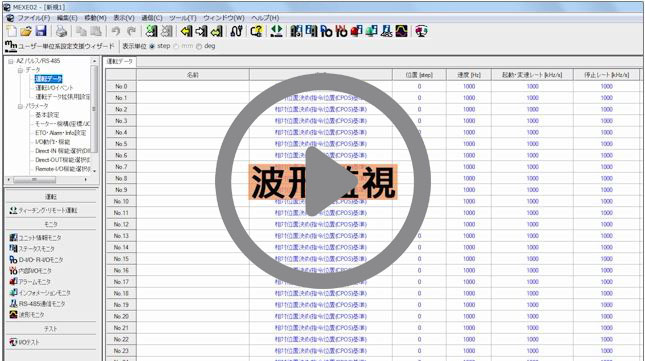645x361 pixels.
Task: Select the mm display unit radio
Action: click(x=176, y=46)
